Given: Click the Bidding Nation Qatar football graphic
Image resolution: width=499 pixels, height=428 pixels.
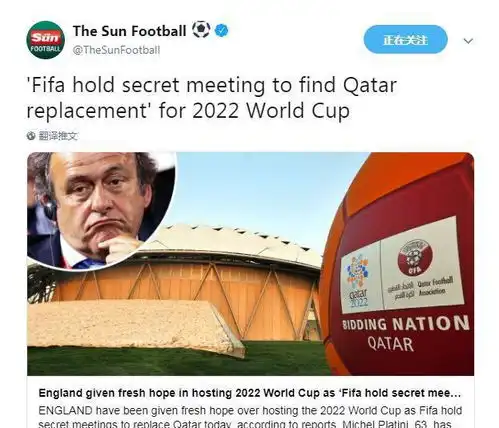Looking at the screenshot, I should point(398,264).
